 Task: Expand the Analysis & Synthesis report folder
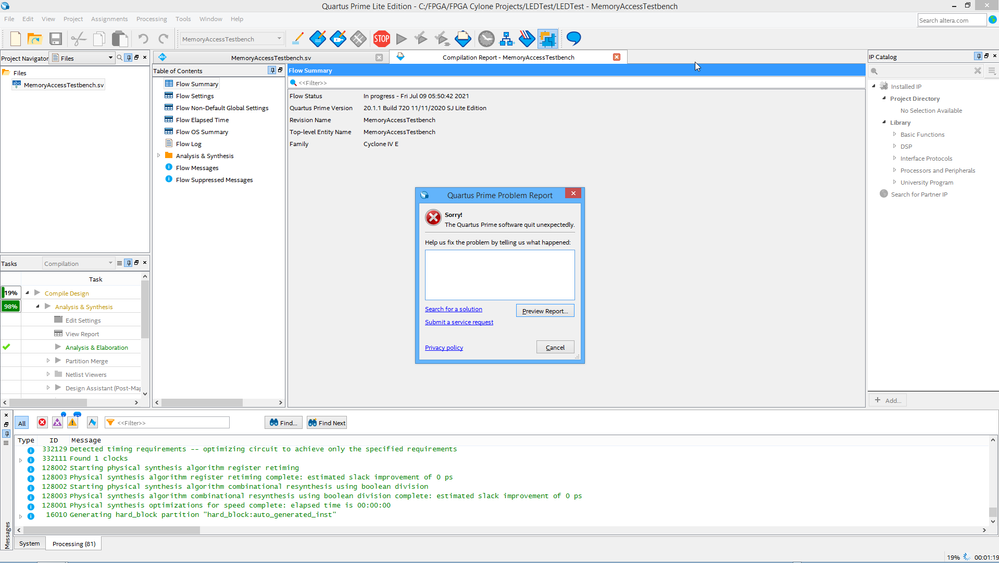coord(158,156)
